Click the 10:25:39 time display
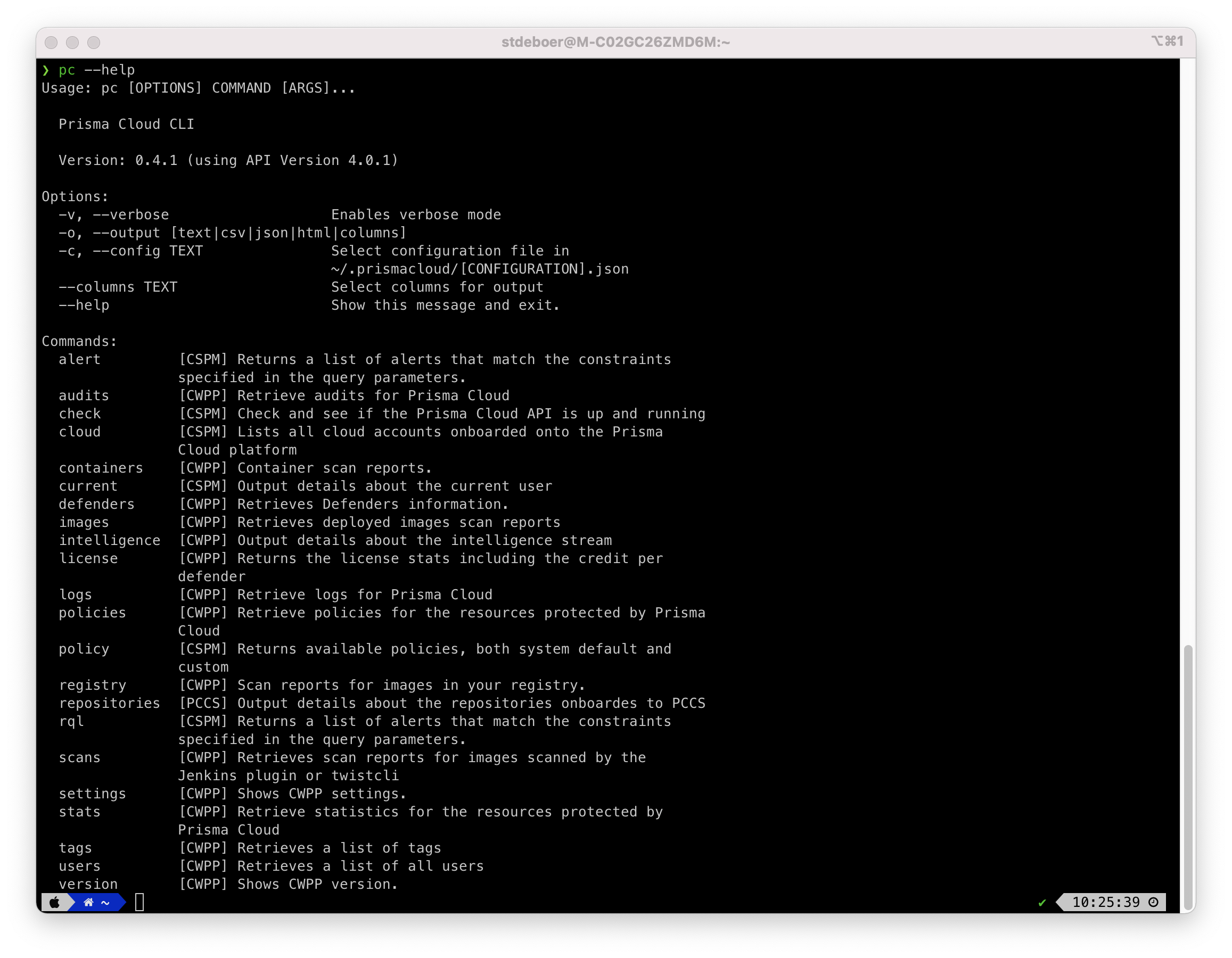 pos(1105,903)
